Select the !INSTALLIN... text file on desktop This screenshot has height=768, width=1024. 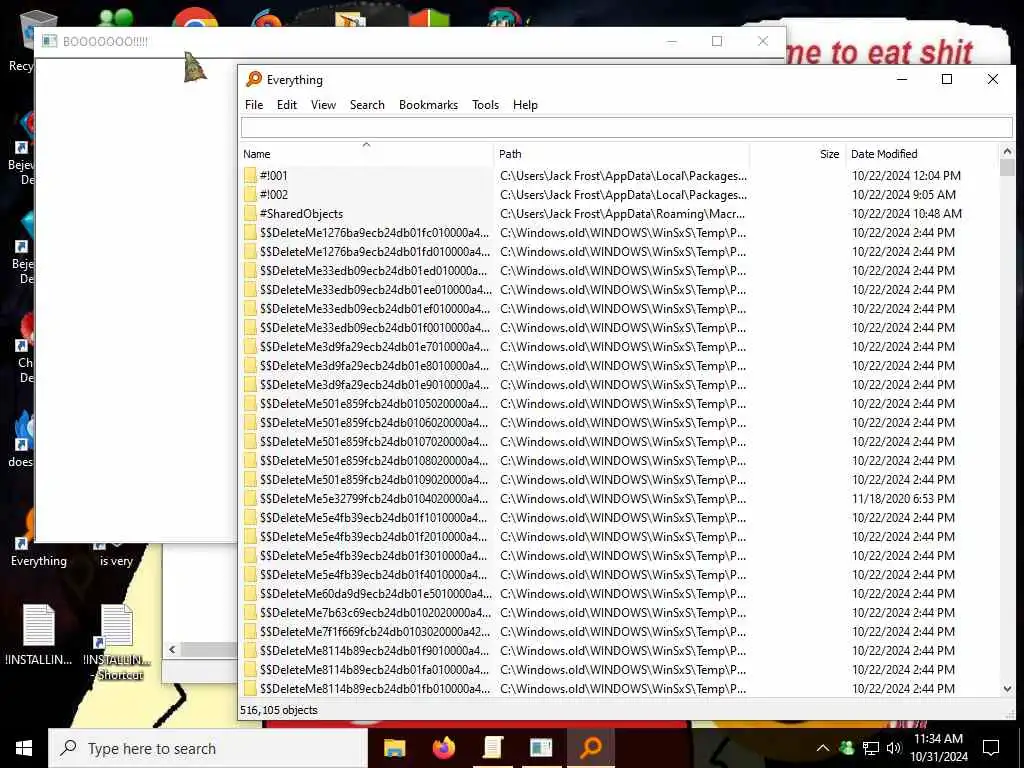point(39,634)
